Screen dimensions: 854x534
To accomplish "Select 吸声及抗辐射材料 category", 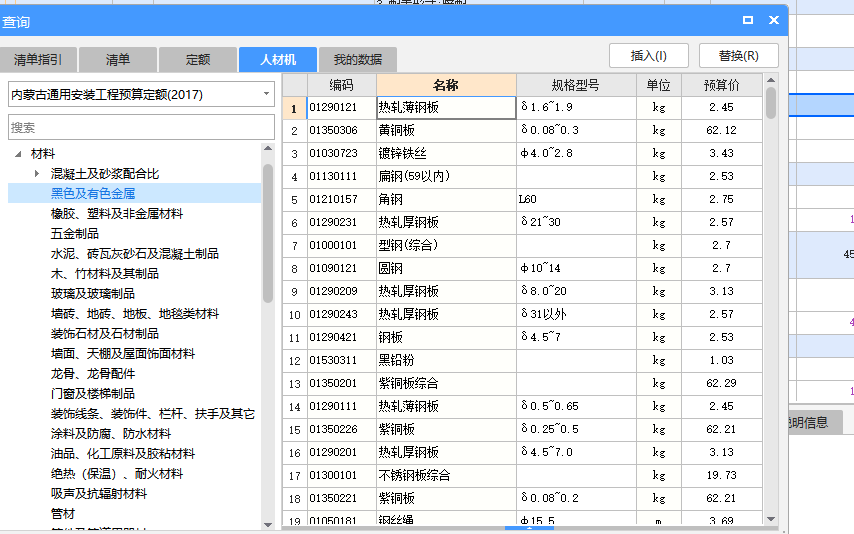I will click(x=99, y=494).
